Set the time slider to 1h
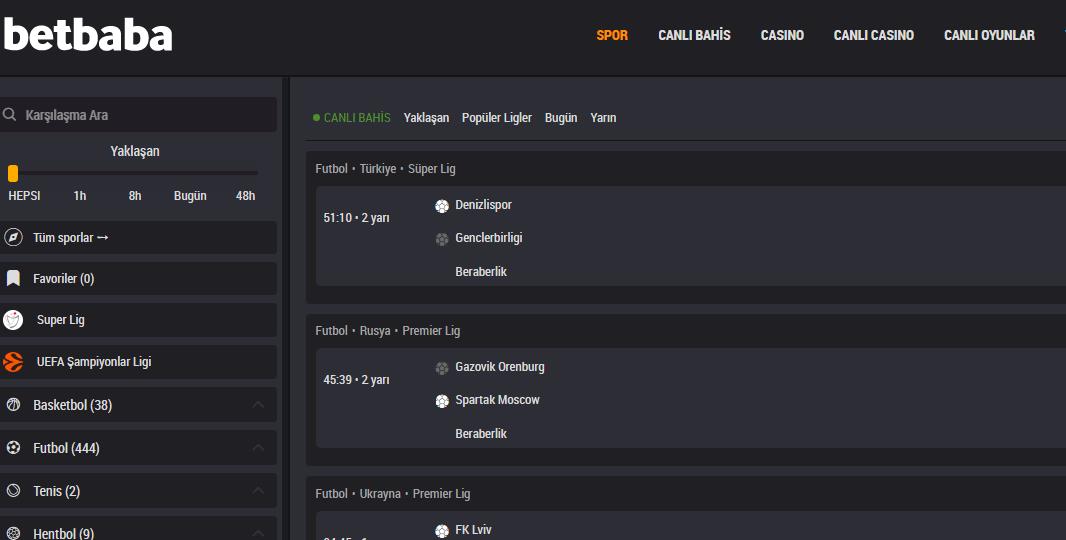This screenshot has width=1066, height=540. coord(80,196)
